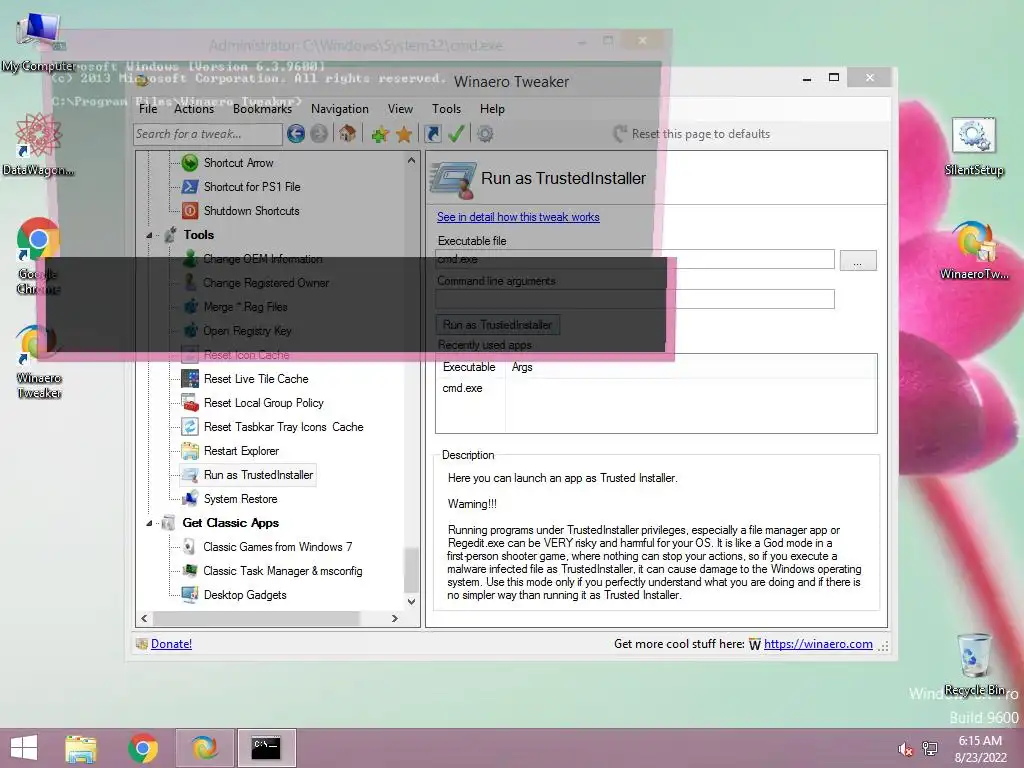This screenshot has height=768, width=1024.
Task: Click the Search for a tweak field
Action: click(x=208, y=134)
